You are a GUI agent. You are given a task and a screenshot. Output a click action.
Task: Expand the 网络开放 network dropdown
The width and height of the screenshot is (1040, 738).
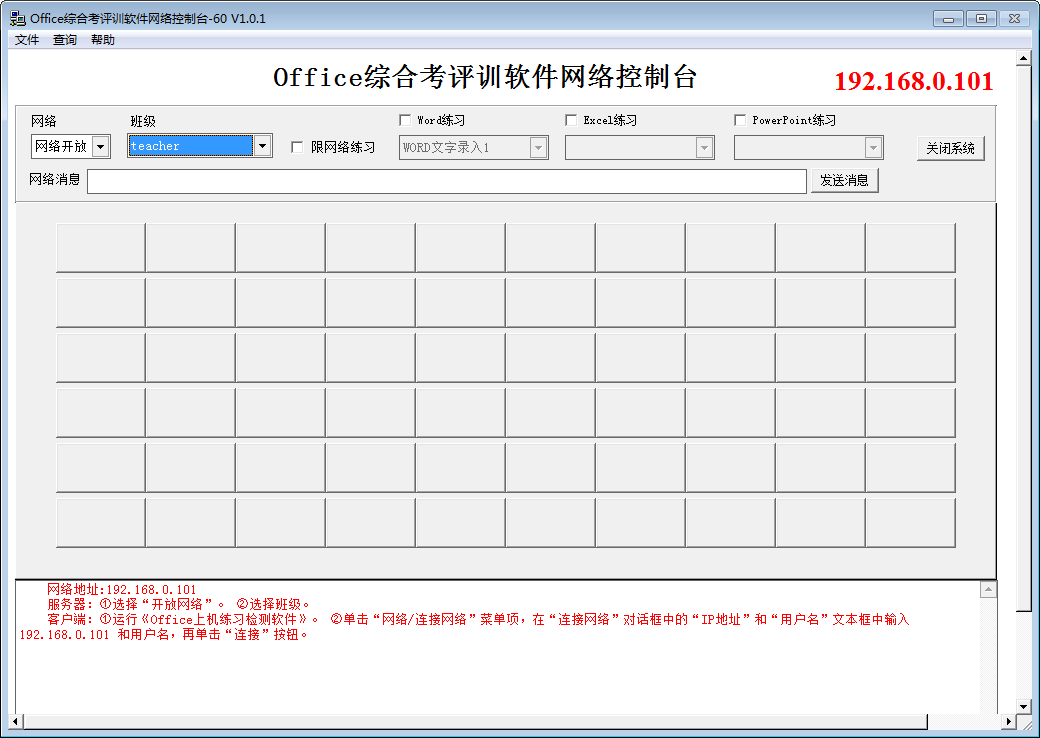point(101,147)
